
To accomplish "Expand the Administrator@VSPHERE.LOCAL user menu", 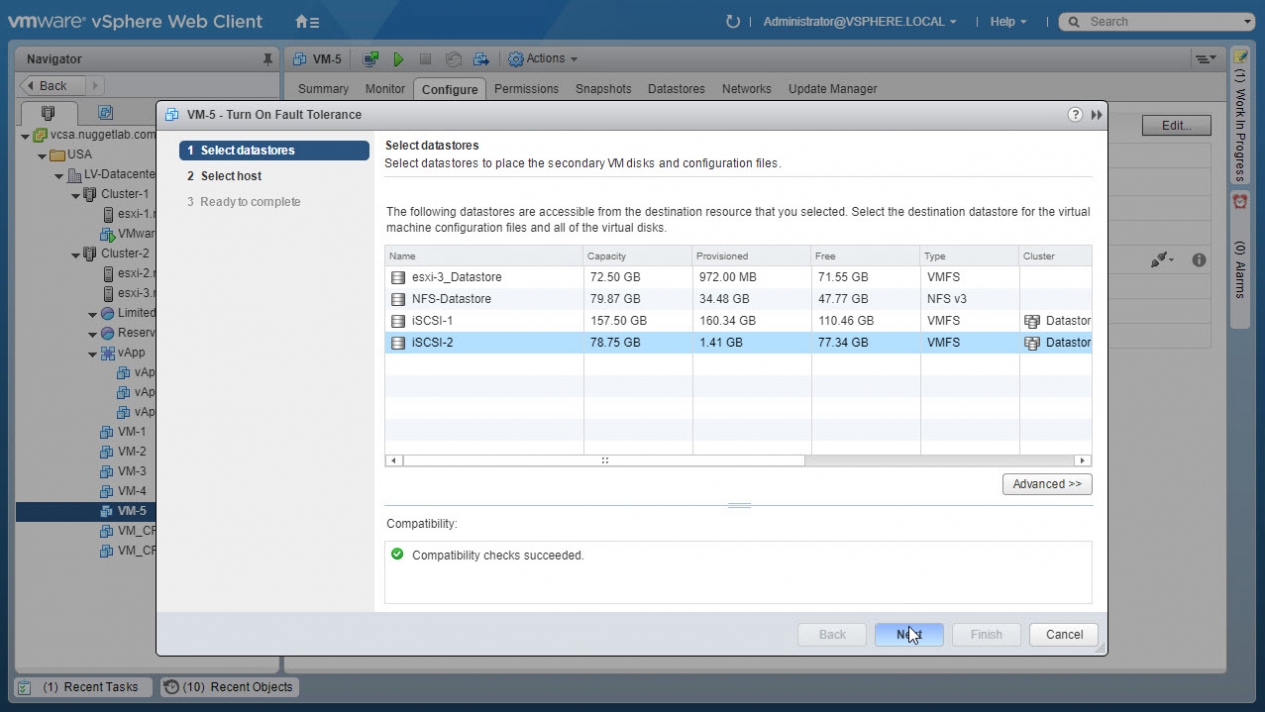I will [x=859, y=21].
